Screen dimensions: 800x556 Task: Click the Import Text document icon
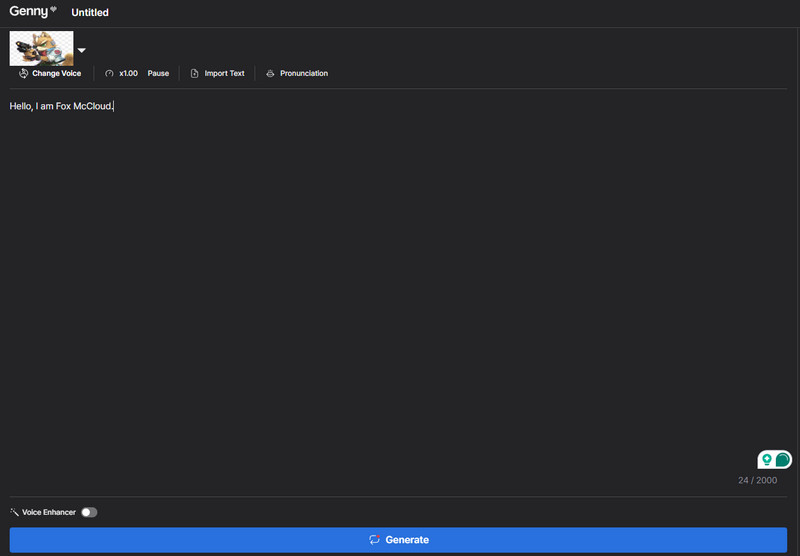[195, 73]
